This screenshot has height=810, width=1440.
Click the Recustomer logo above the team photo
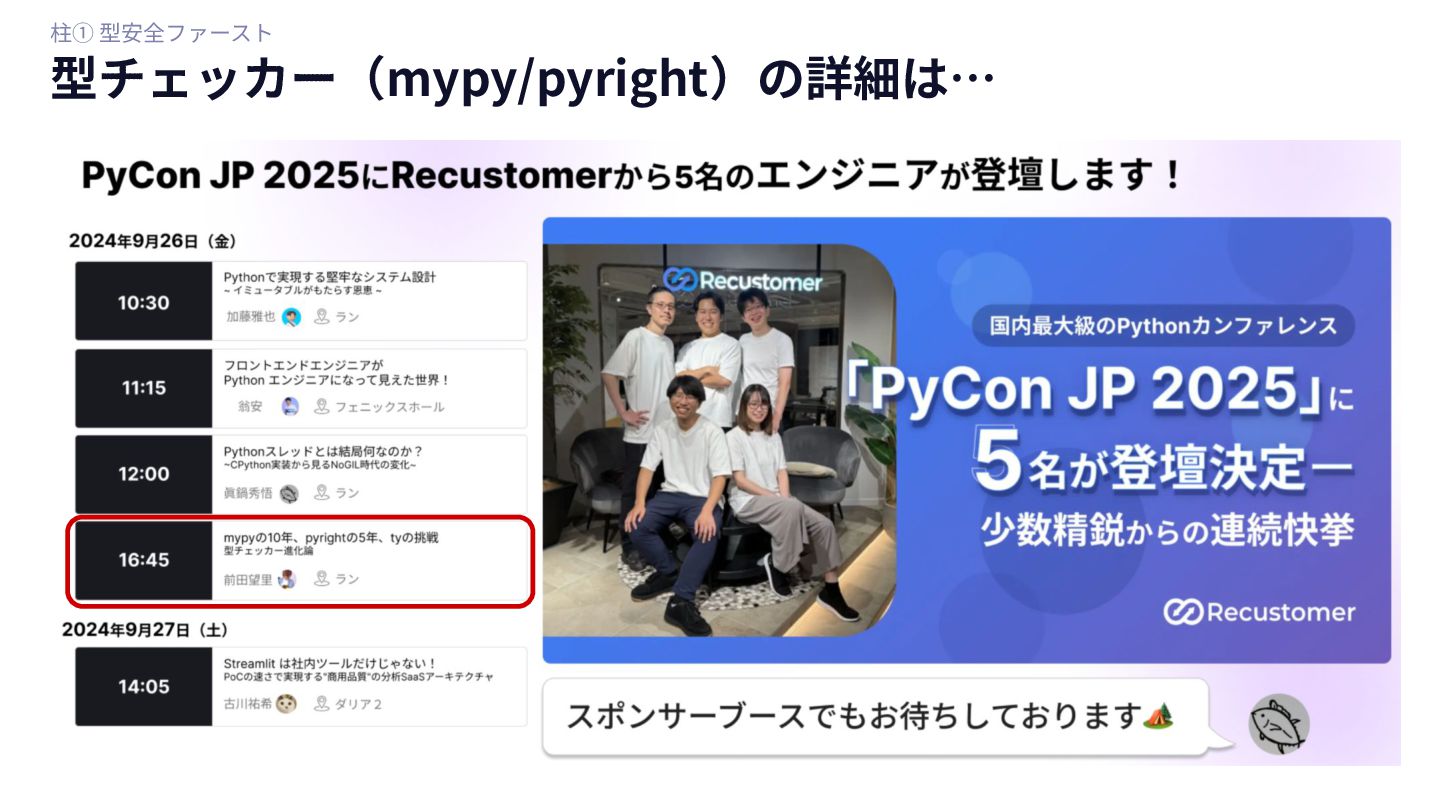tap(743, 281)
